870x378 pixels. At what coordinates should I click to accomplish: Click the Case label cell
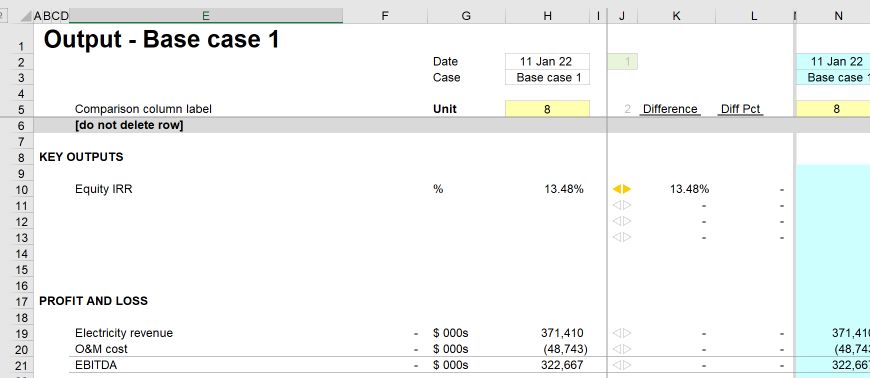click(447, 78)
